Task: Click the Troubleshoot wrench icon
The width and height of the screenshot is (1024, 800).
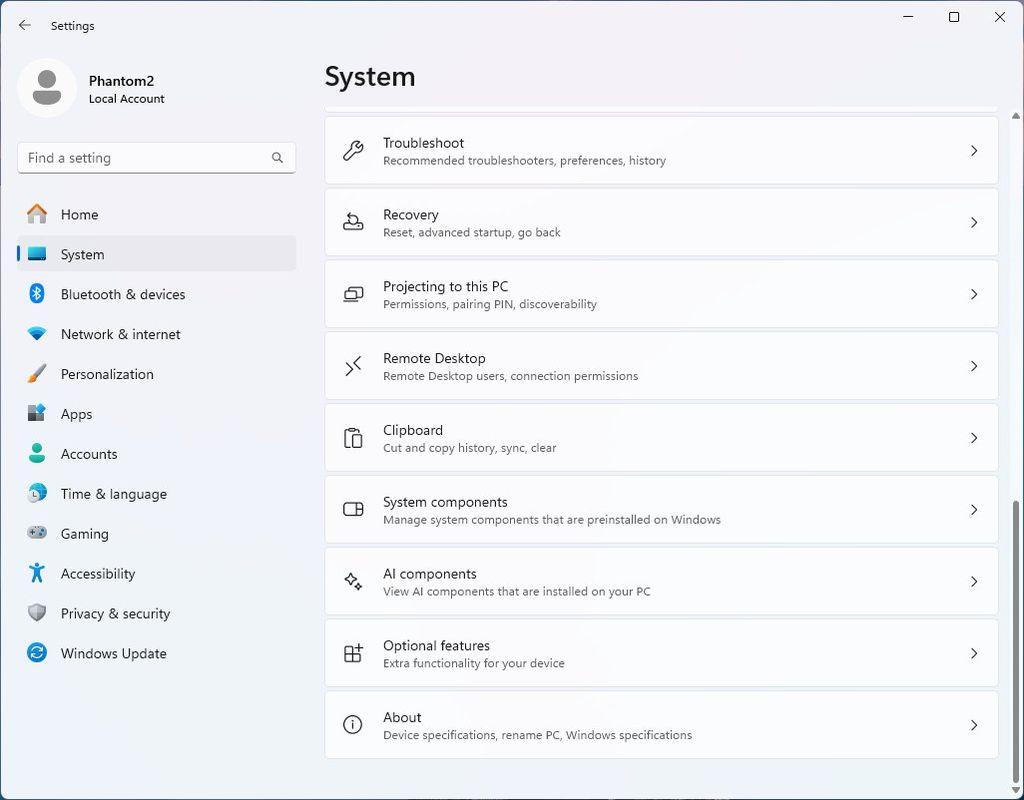Action: pos(353,151)
